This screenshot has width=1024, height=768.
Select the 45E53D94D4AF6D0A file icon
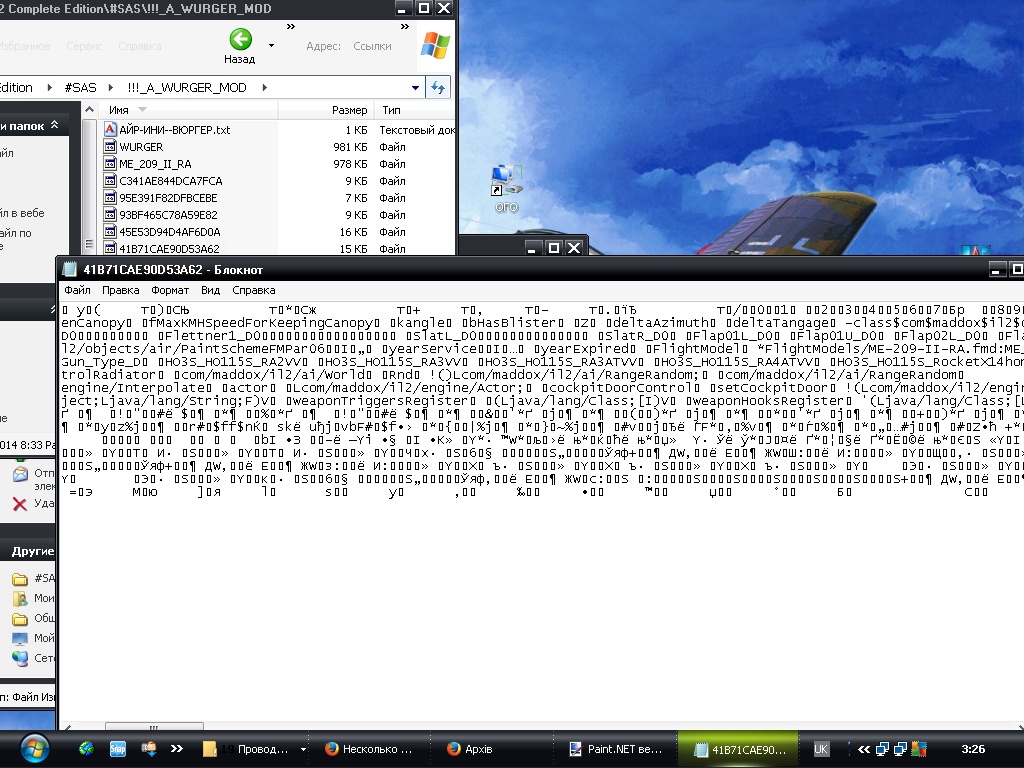click(110, 232)
